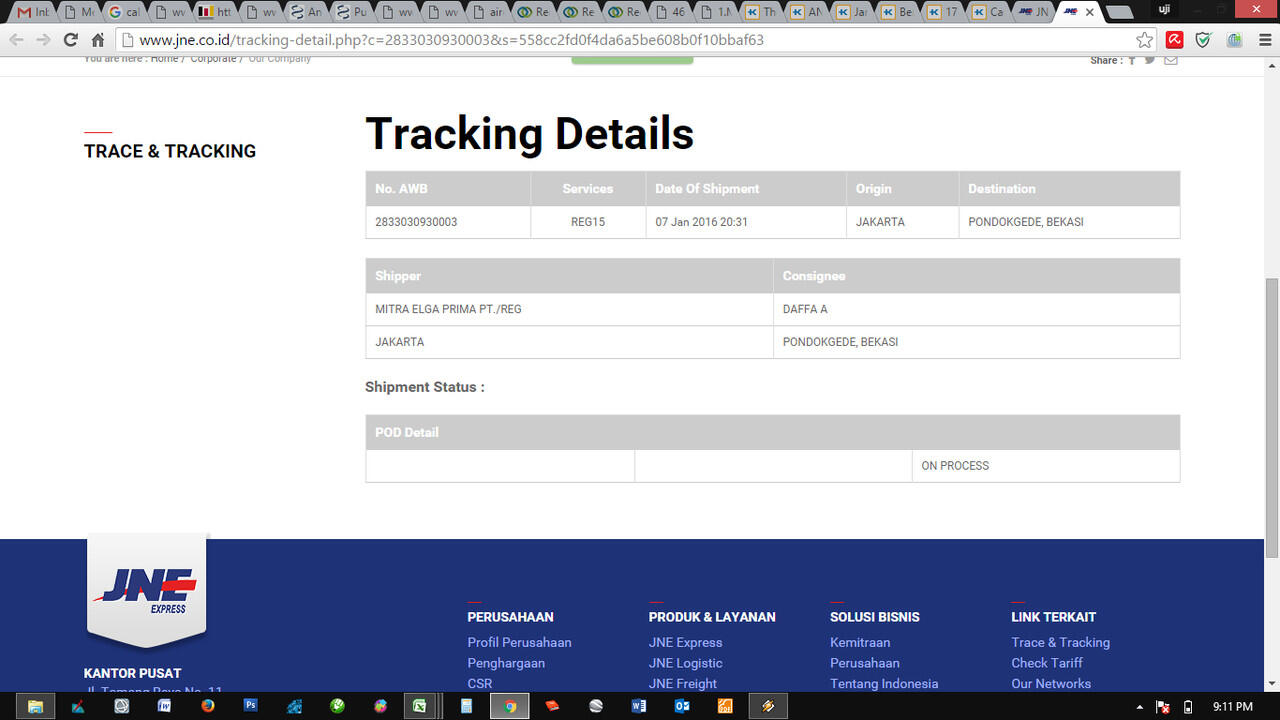Open File Explorer from the taskbar
Screen dimensions: 1280x720
[x=35, y=706]
